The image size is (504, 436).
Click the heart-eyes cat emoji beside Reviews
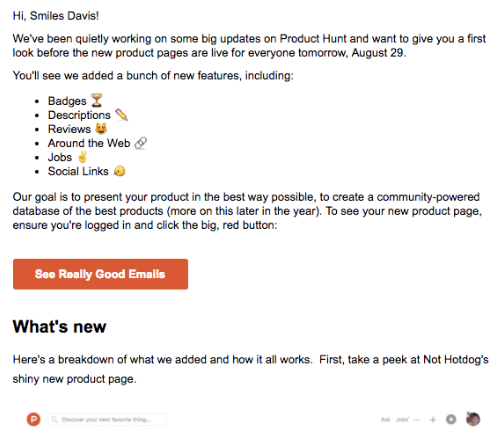(x=101, y=128)
